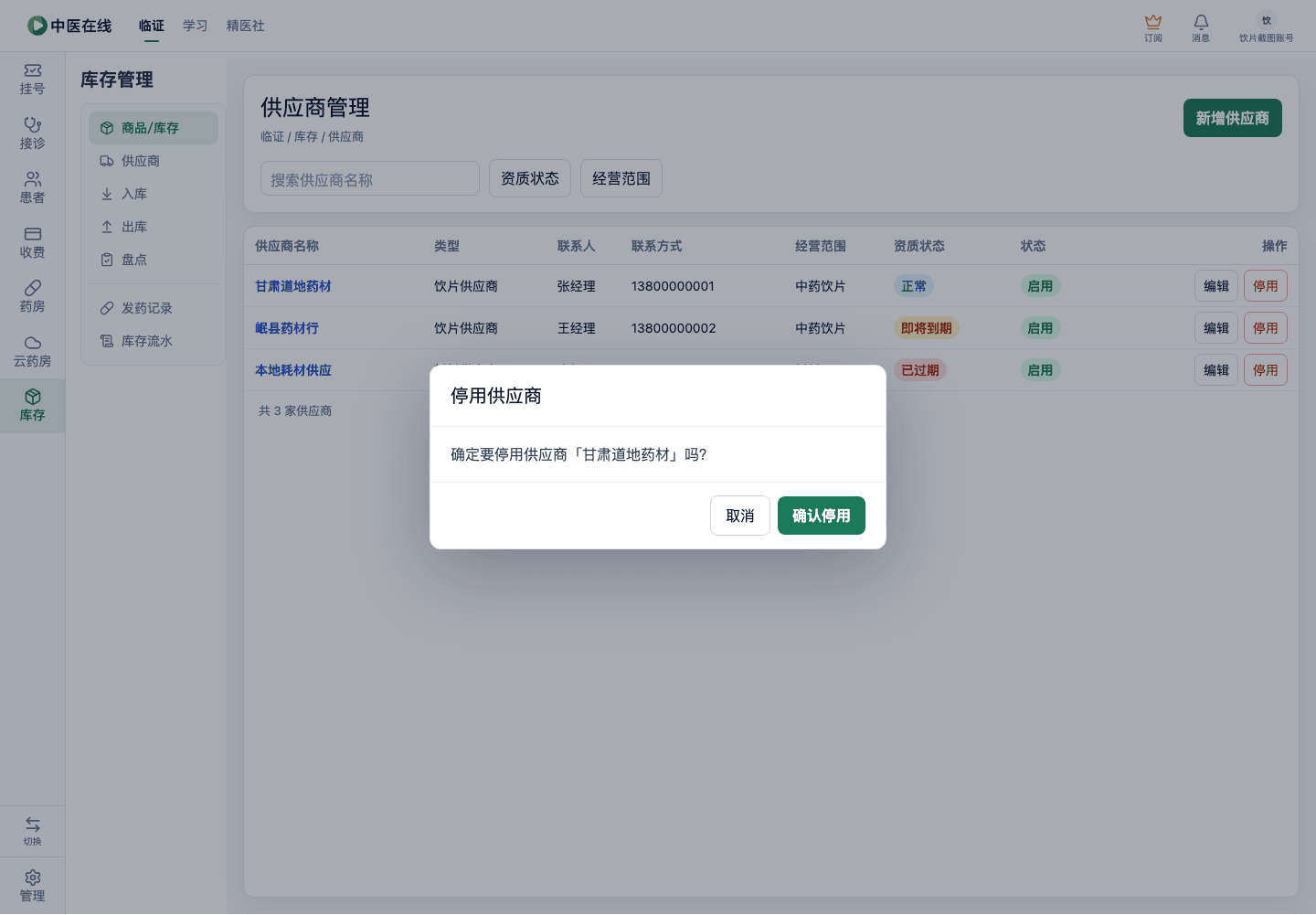1316x915 pixels.
Task: Click the 已过期 qualification badge
Action: coord(920,370)
